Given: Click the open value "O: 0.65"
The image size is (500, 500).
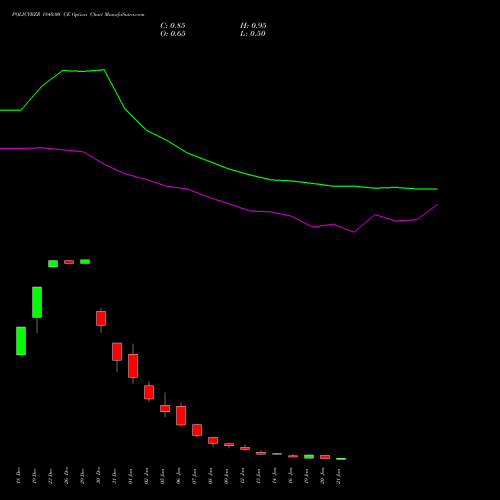Looking at the screenshot, I should [173, 34].
